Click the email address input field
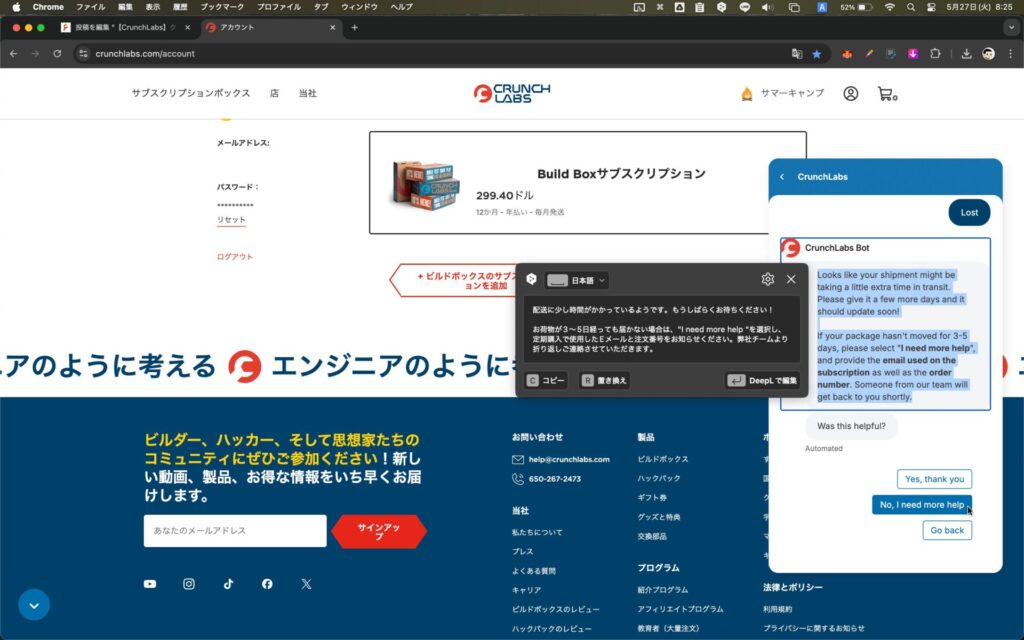The image size is (1024, 640). pyautogui.click(x=235, y=531)
